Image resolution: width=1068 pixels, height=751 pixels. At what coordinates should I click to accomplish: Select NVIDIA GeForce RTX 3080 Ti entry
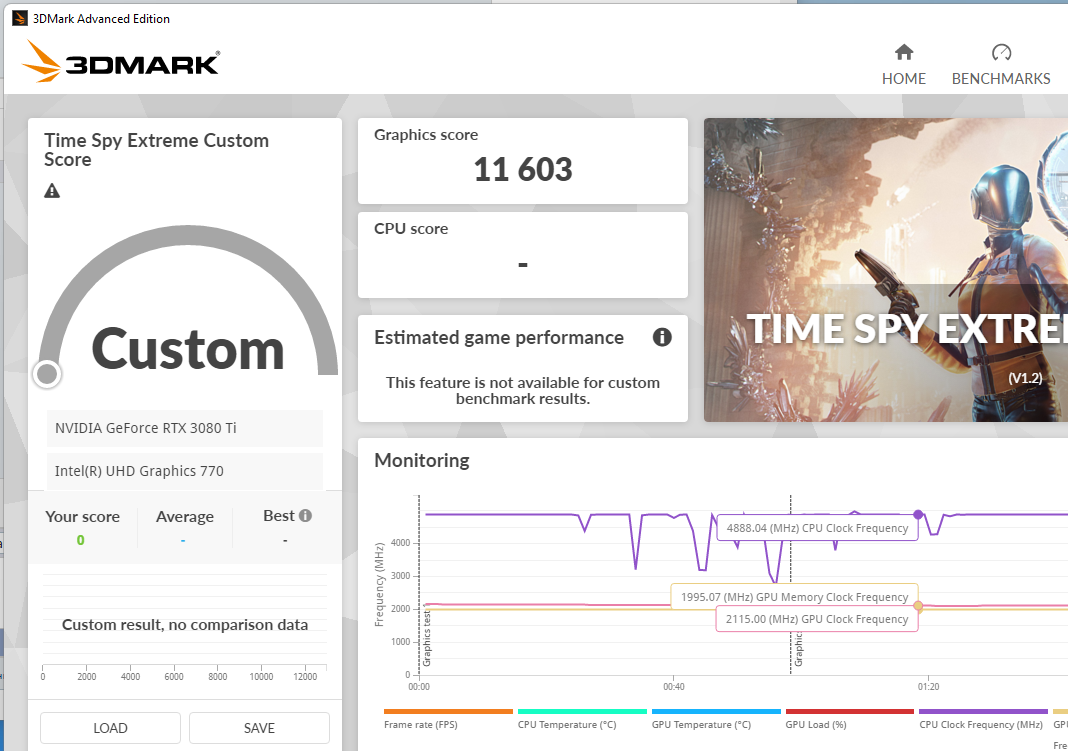(x=185, y=428)
